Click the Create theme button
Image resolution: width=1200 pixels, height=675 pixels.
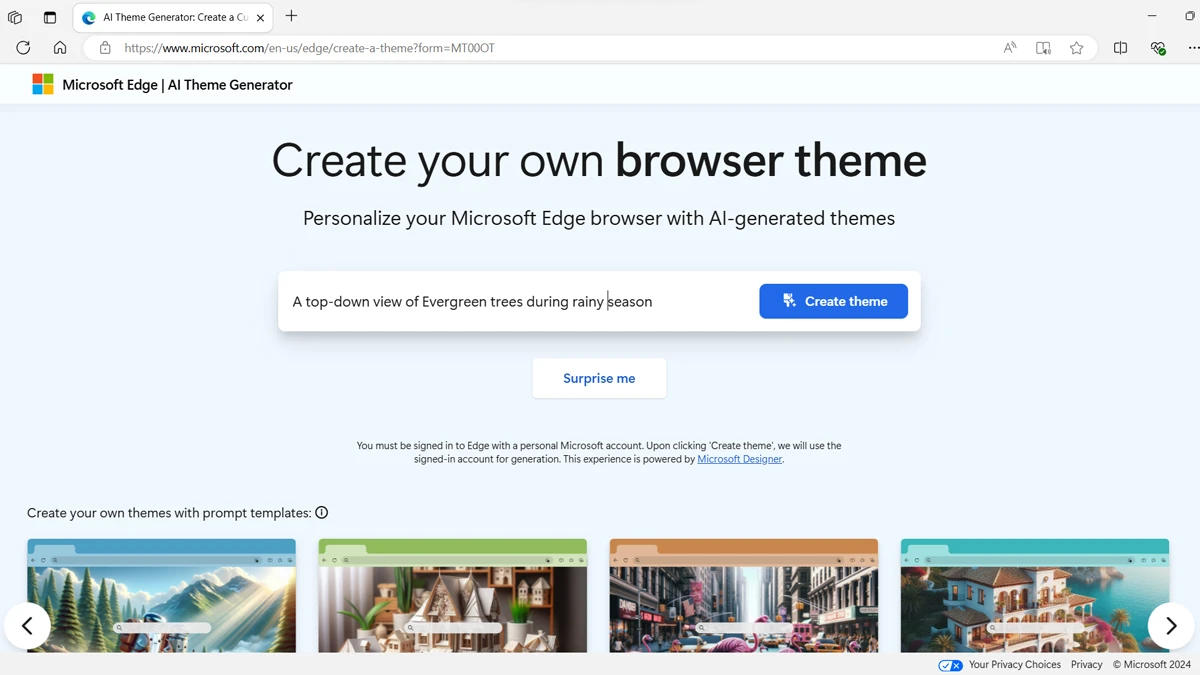point(833,301)
